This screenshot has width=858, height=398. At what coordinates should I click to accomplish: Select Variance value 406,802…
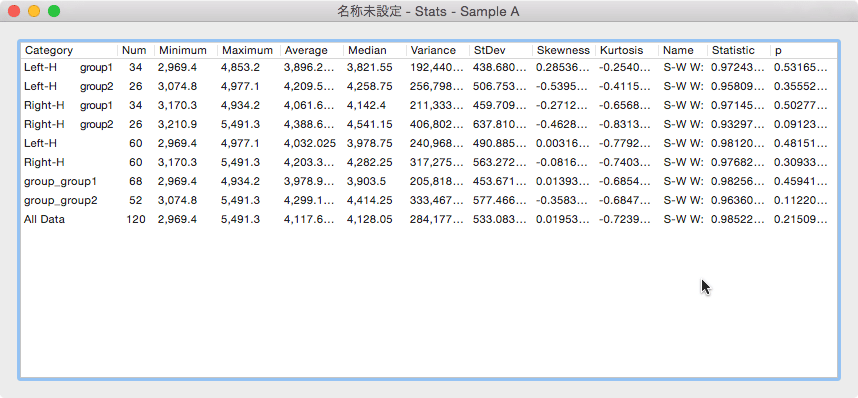(437, 124)
